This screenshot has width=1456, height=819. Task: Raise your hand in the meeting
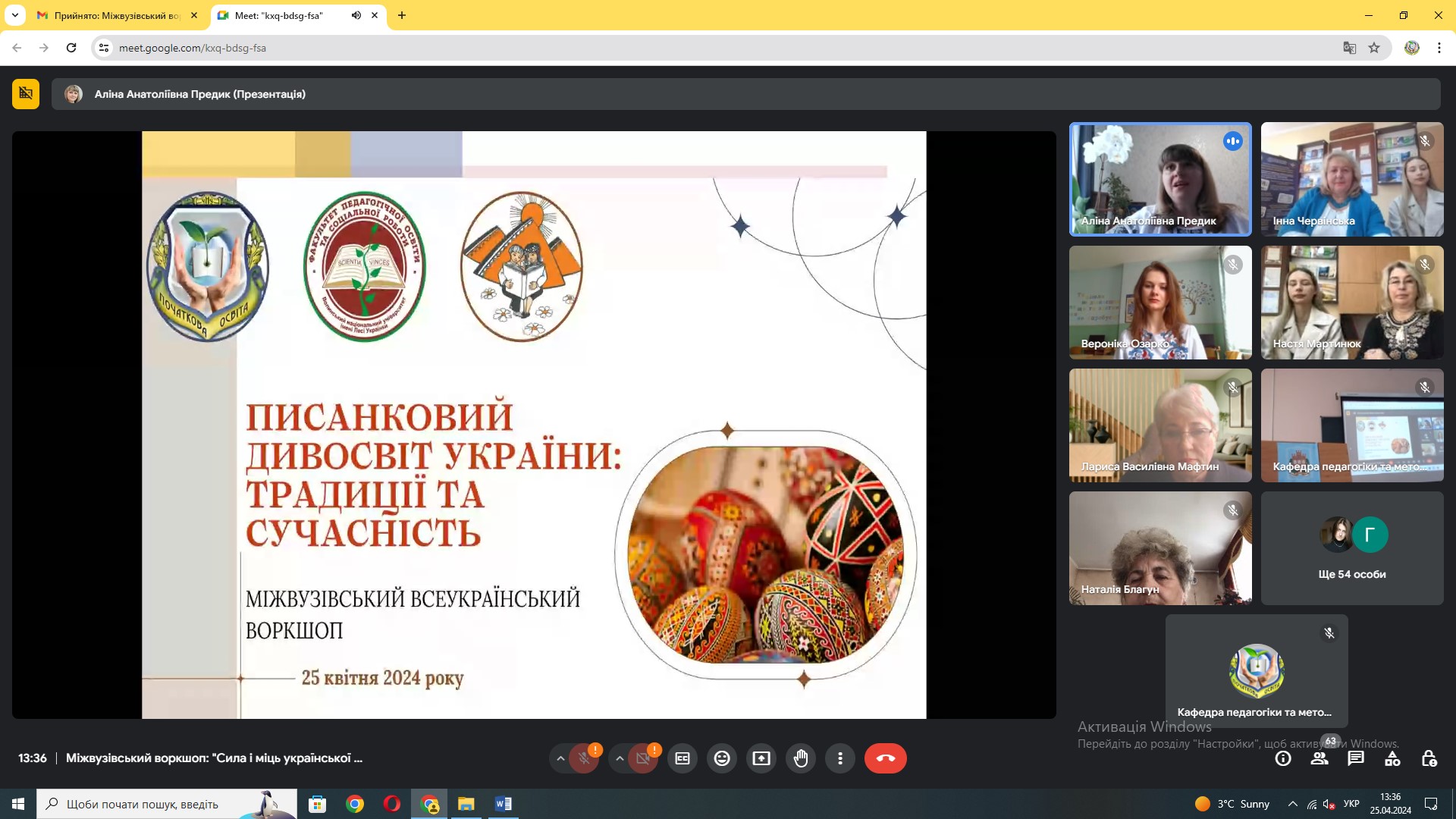(x=801, y=758)
